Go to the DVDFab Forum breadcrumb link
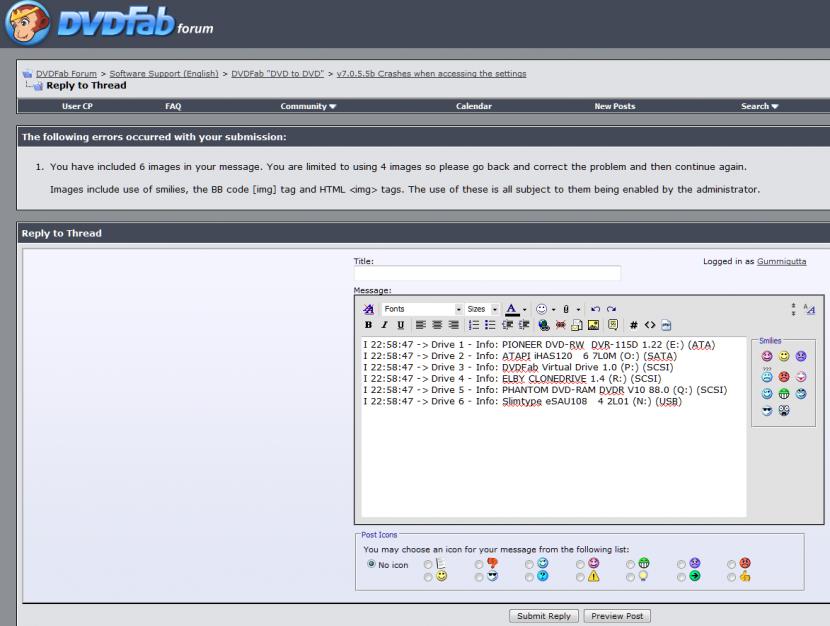The height and width of the screenshot is (626, 830). [66, 74]
